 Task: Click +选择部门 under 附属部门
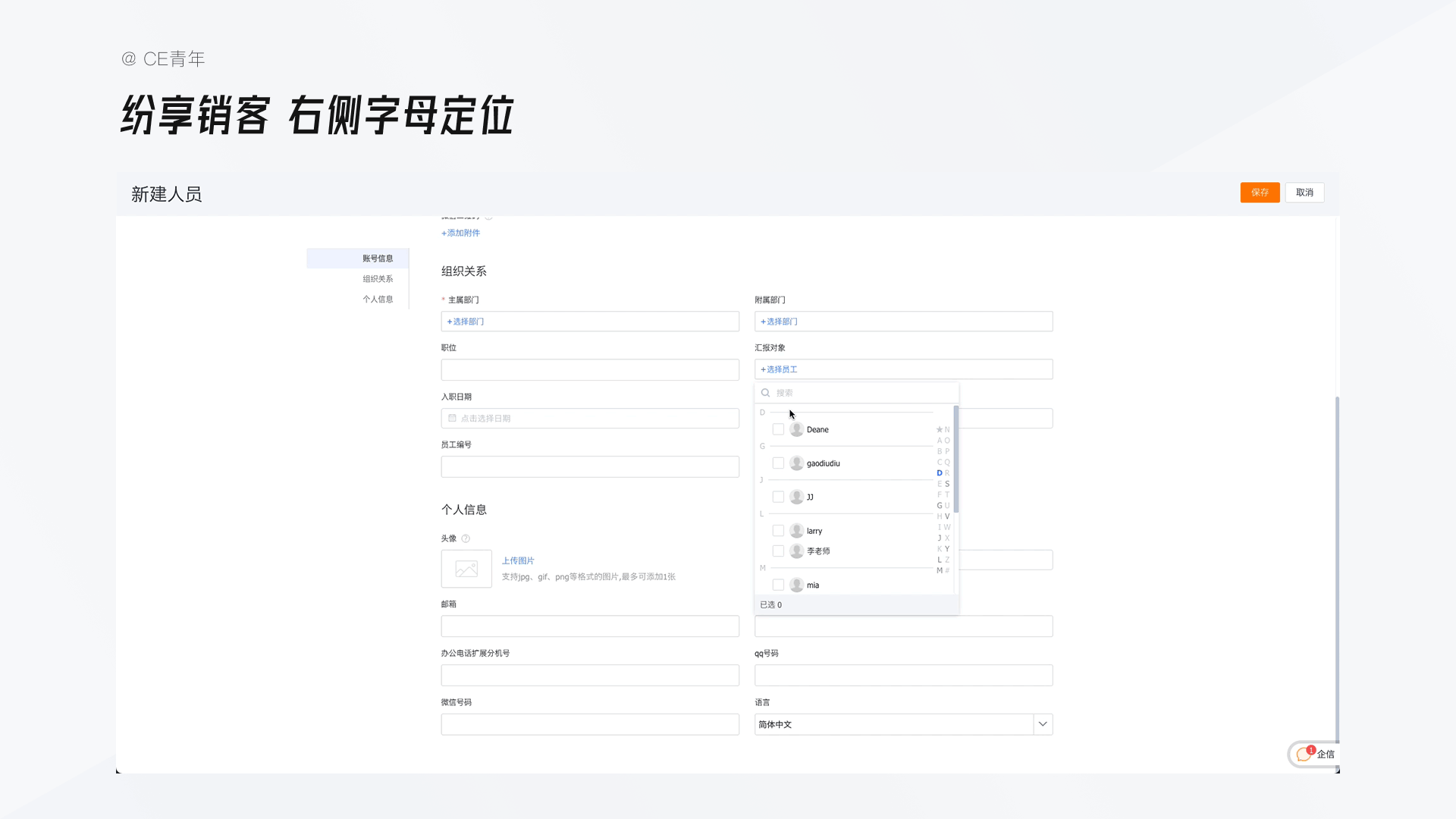click(779, 322)
